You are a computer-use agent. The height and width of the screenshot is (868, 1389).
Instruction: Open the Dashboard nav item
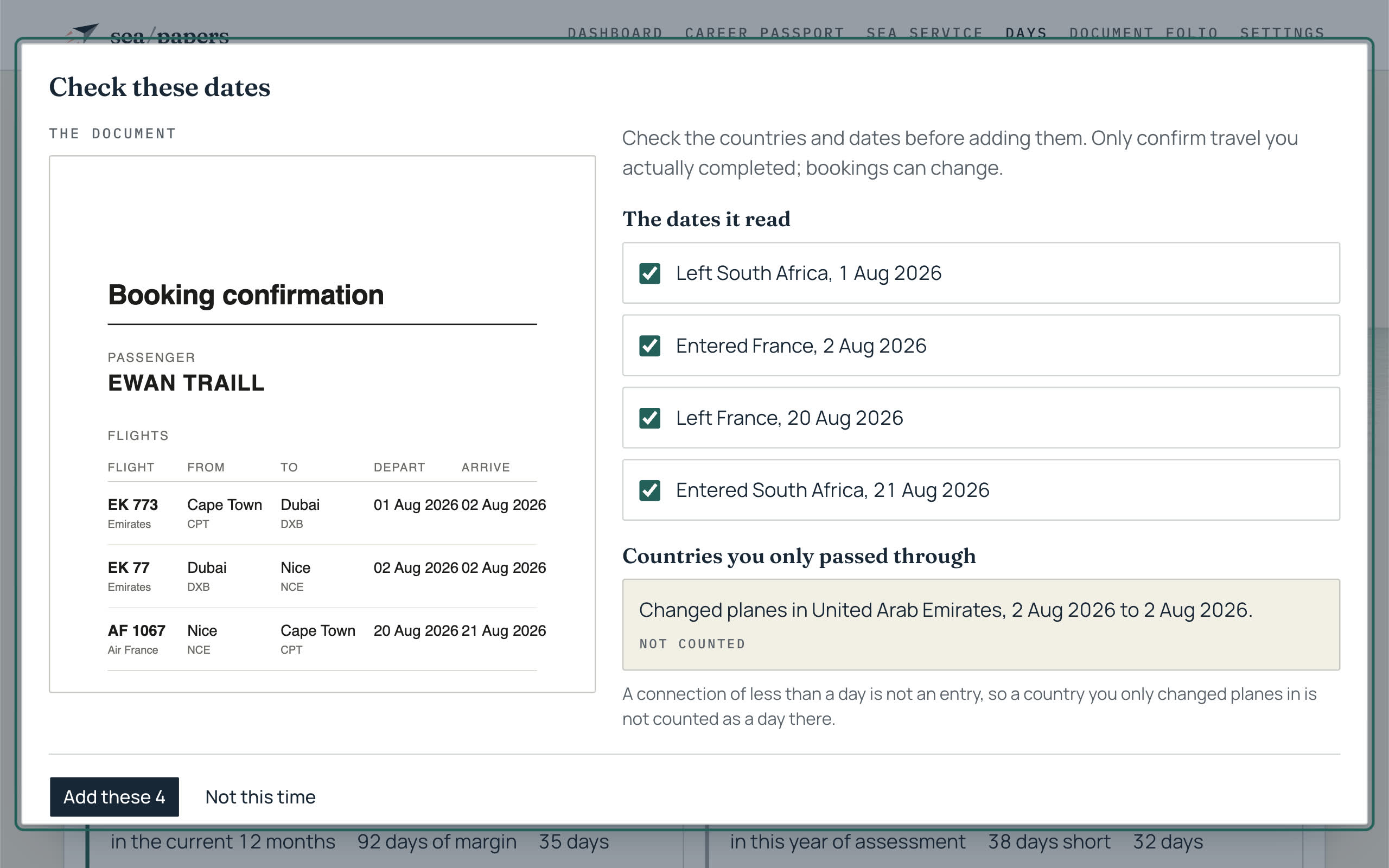point(615,33)
